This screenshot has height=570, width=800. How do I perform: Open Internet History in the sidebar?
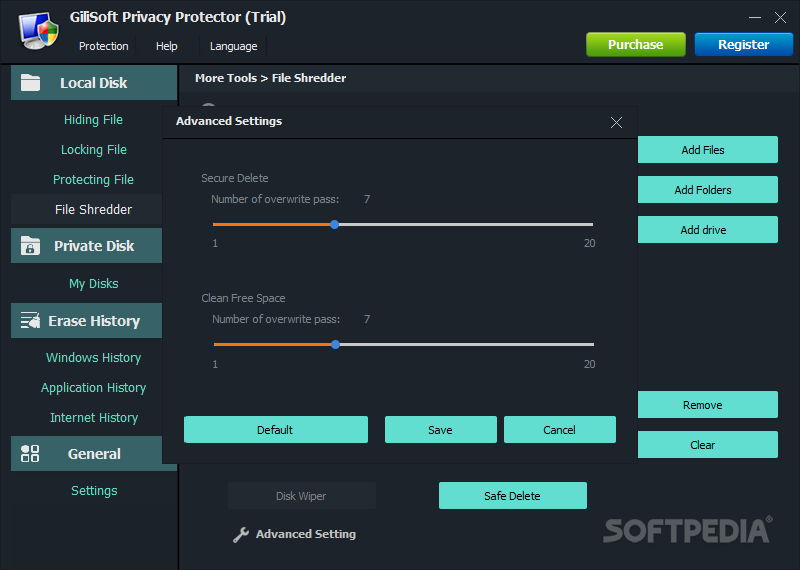click(x=94, y=417)
